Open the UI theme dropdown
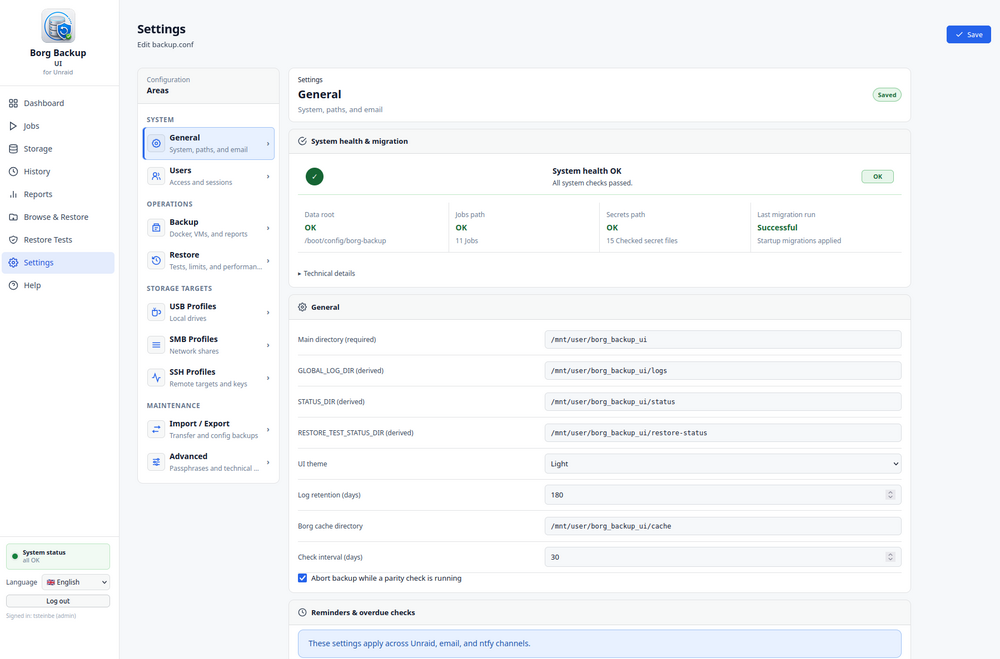Image resolution: width=1000 pixels, height=659 pixels. pos(723,464)
